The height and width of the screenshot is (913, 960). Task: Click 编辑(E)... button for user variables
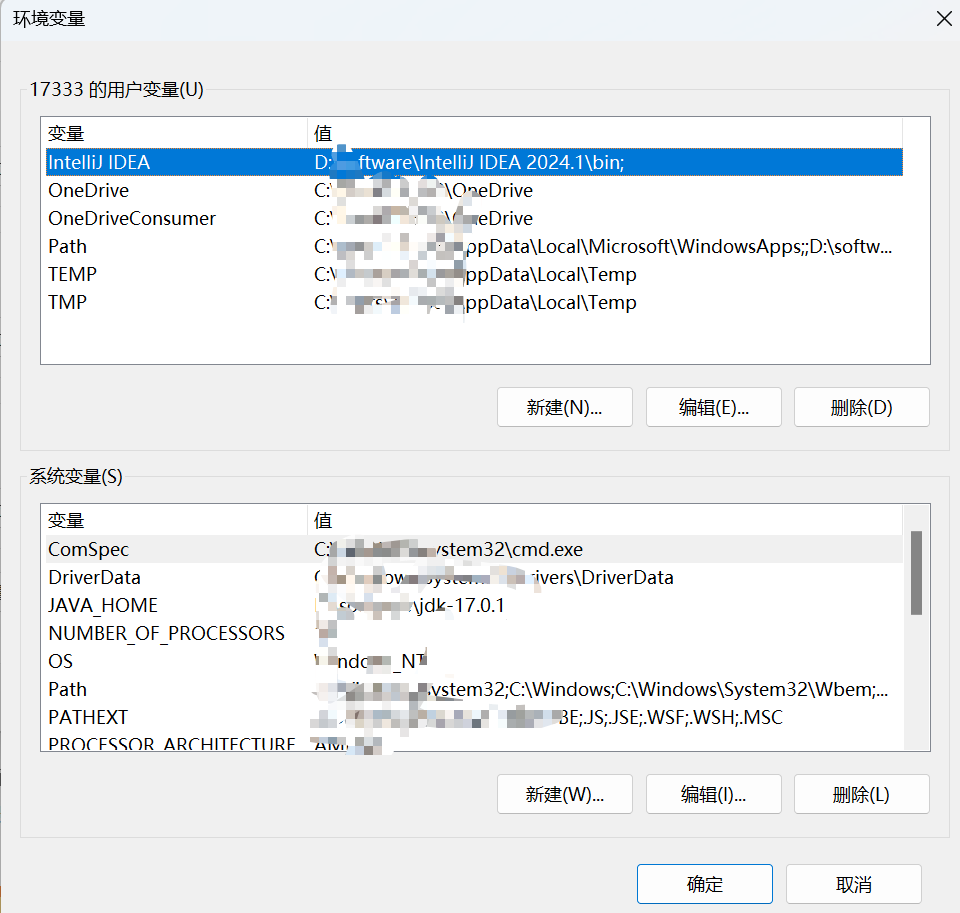(713, 407)
